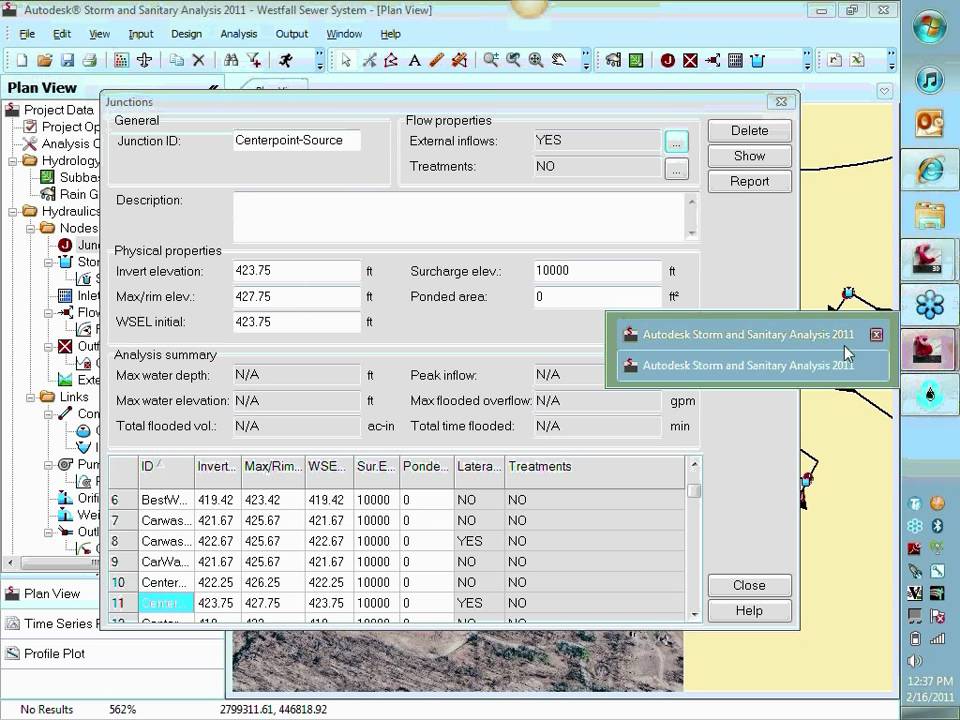This screenshot has width=960, height=720.
Task: Open Treatments ellipsis button
Action: click(x=676, y=168)
